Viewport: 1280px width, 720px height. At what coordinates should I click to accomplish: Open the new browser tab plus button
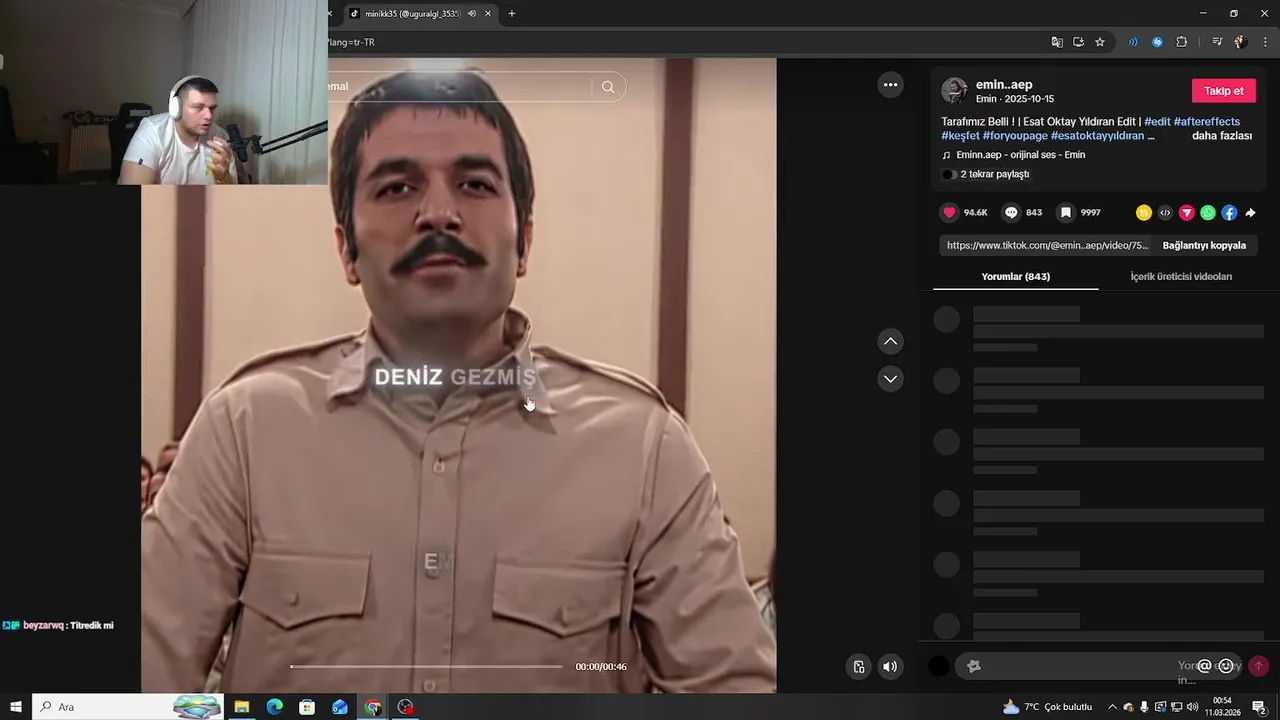click(x=512, y=14)
